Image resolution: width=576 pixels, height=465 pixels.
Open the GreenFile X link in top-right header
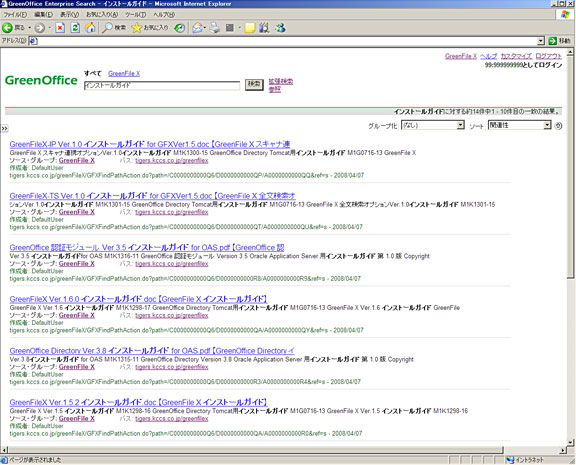[x=461, y=56]
